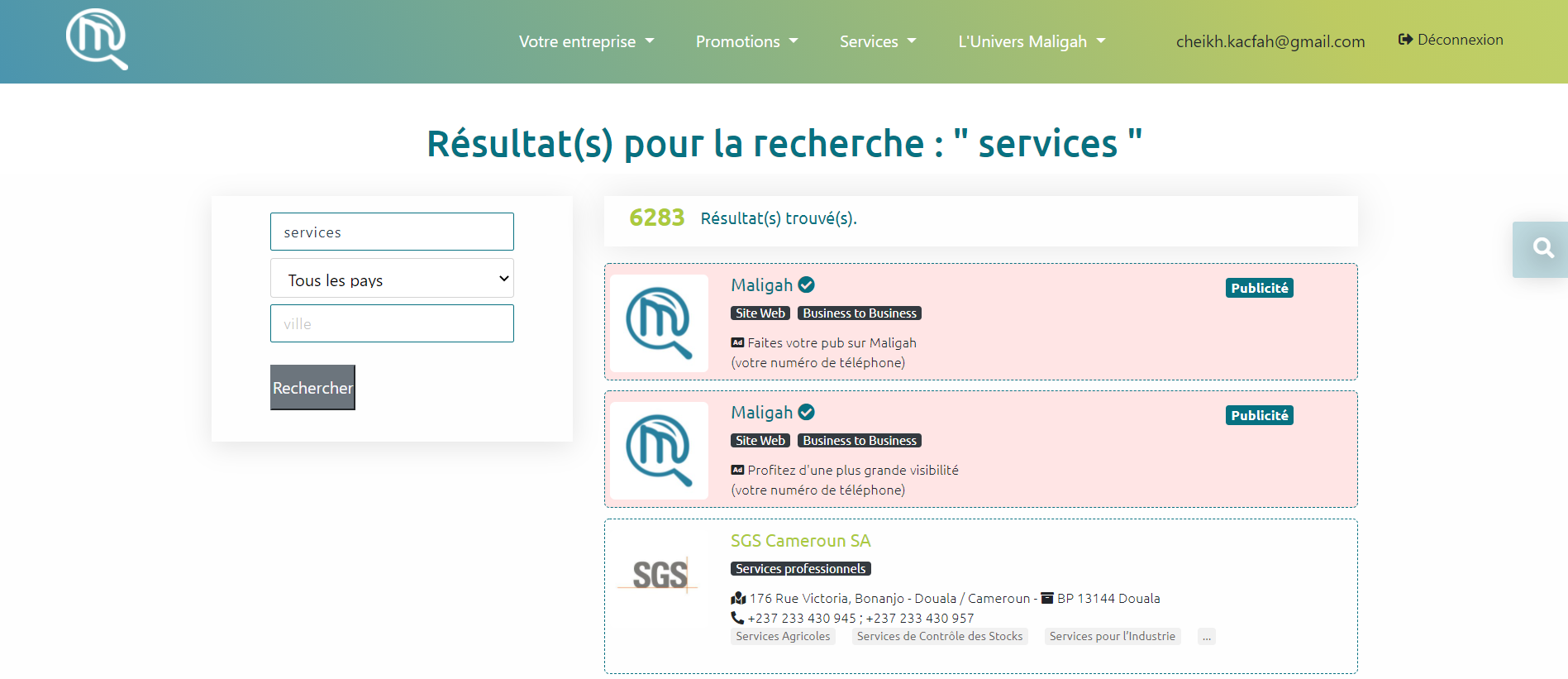
Task: Click Site Web tag on second Maligah listing
Action: [x=760, y=441]
